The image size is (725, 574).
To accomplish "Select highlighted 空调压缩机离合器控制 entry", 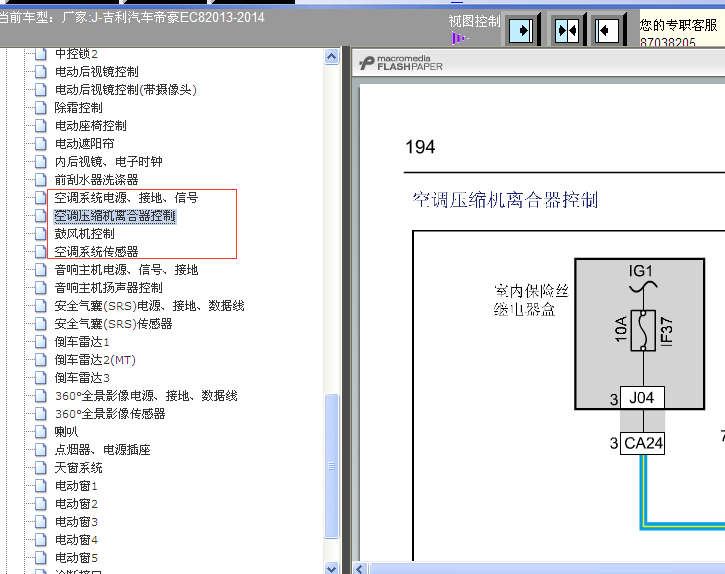I will pos(115,216).
